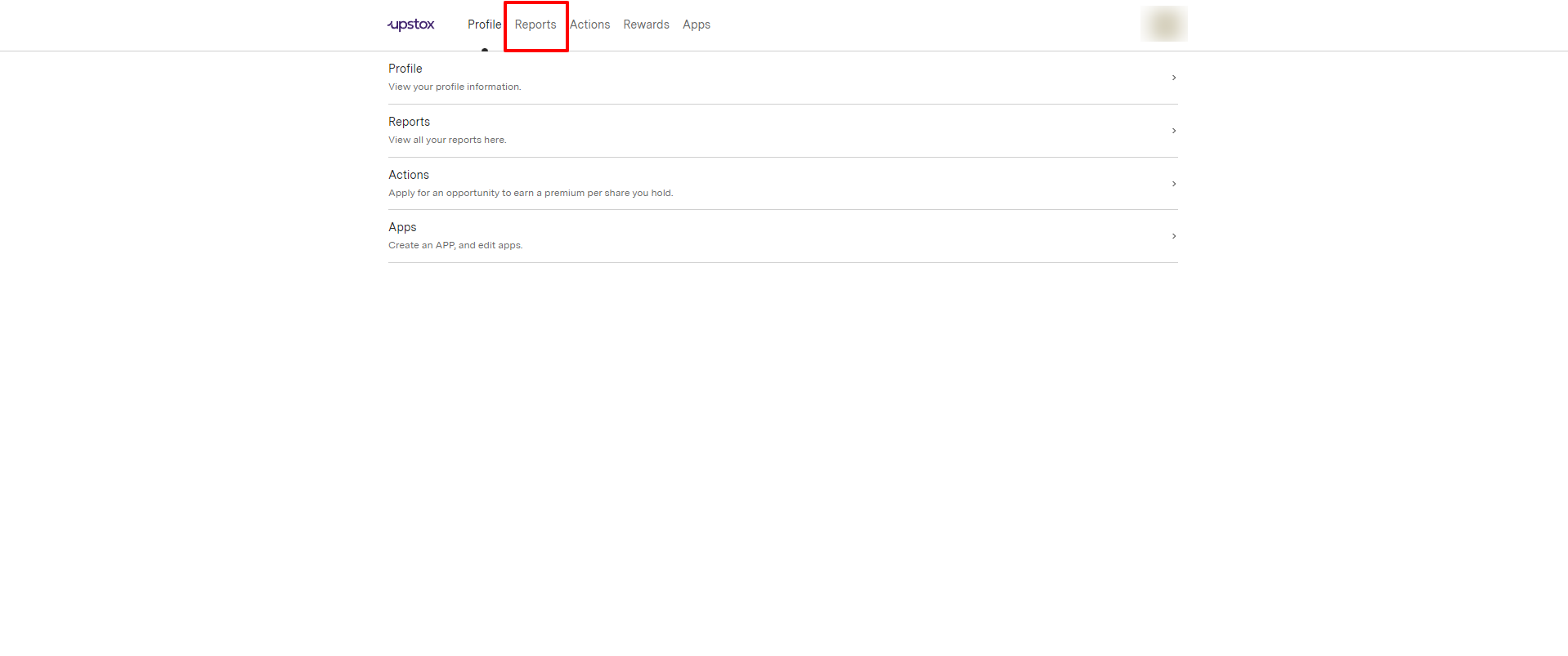Click the Profile heading in the list

[405, 69]
